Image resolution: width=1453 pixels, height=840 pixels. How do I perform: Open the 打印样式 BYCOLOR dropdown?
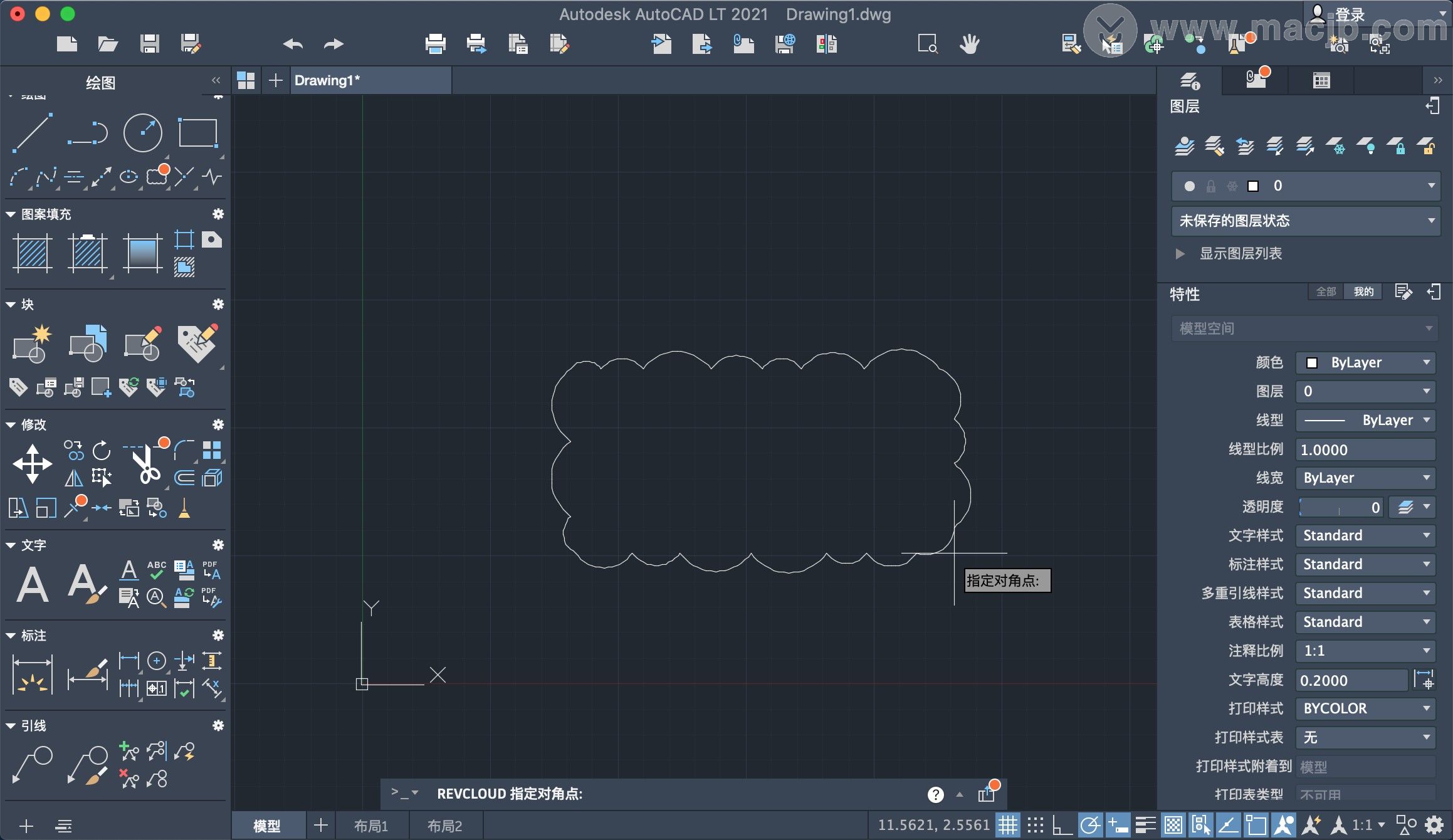pyautogui.click(x=1365, y=708)
